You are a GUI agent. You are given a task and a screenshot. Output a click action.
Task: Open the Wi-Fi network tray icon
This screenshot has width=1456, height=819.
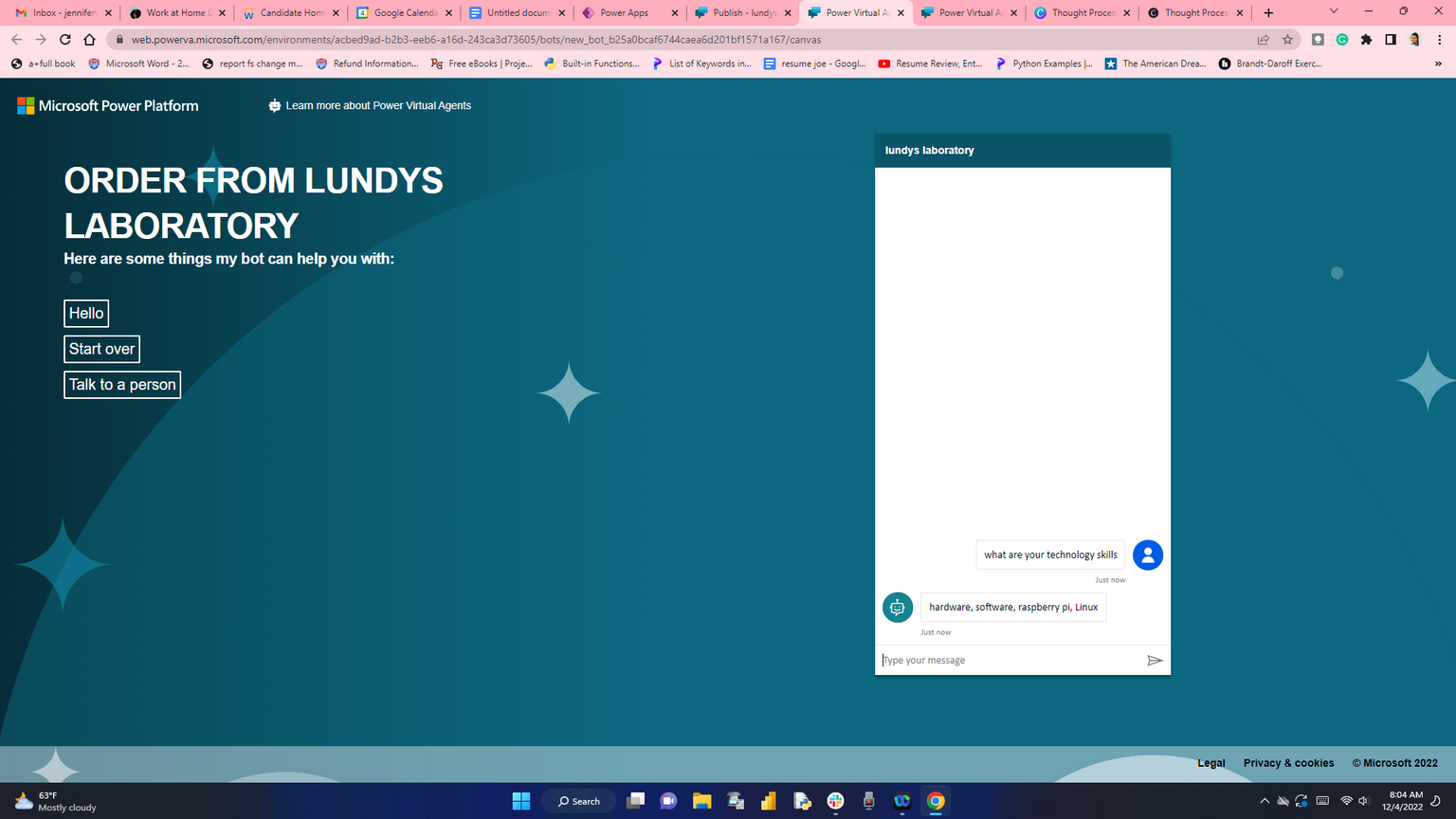1346,801
